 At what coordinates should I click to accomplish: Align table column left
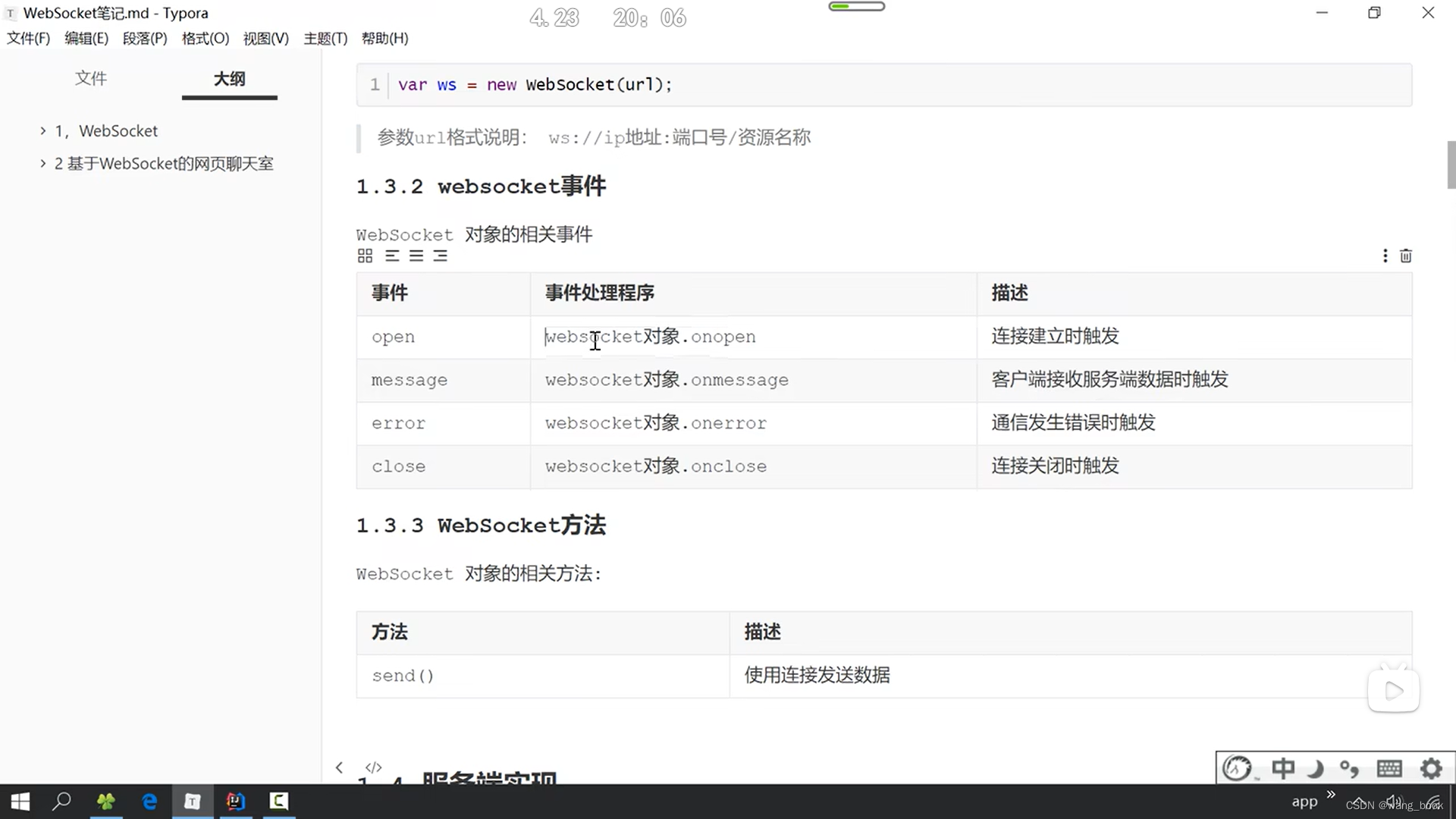coord(392,256)
